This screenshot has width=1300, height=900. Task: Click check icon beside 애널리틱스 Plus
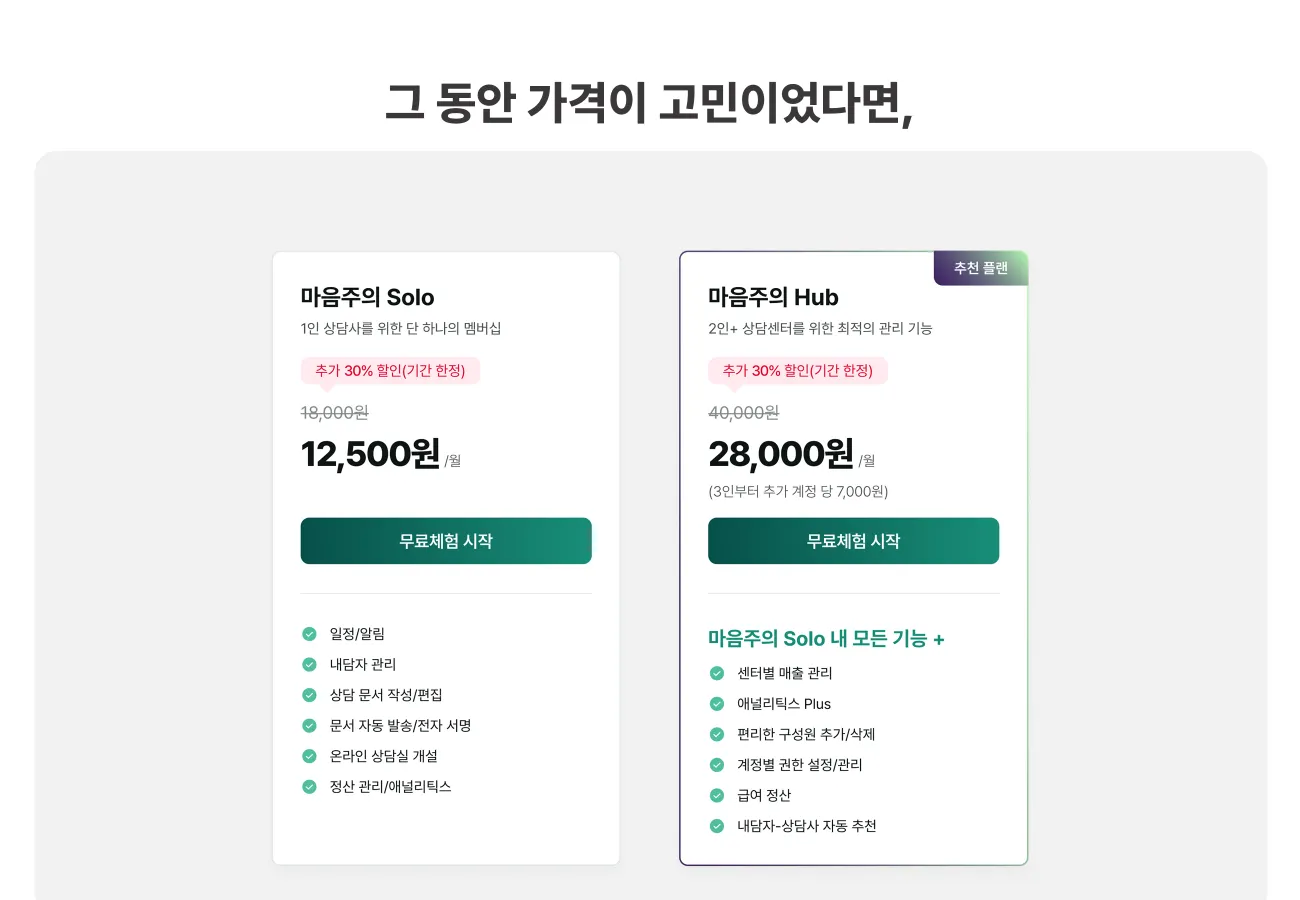click(717, 704)
